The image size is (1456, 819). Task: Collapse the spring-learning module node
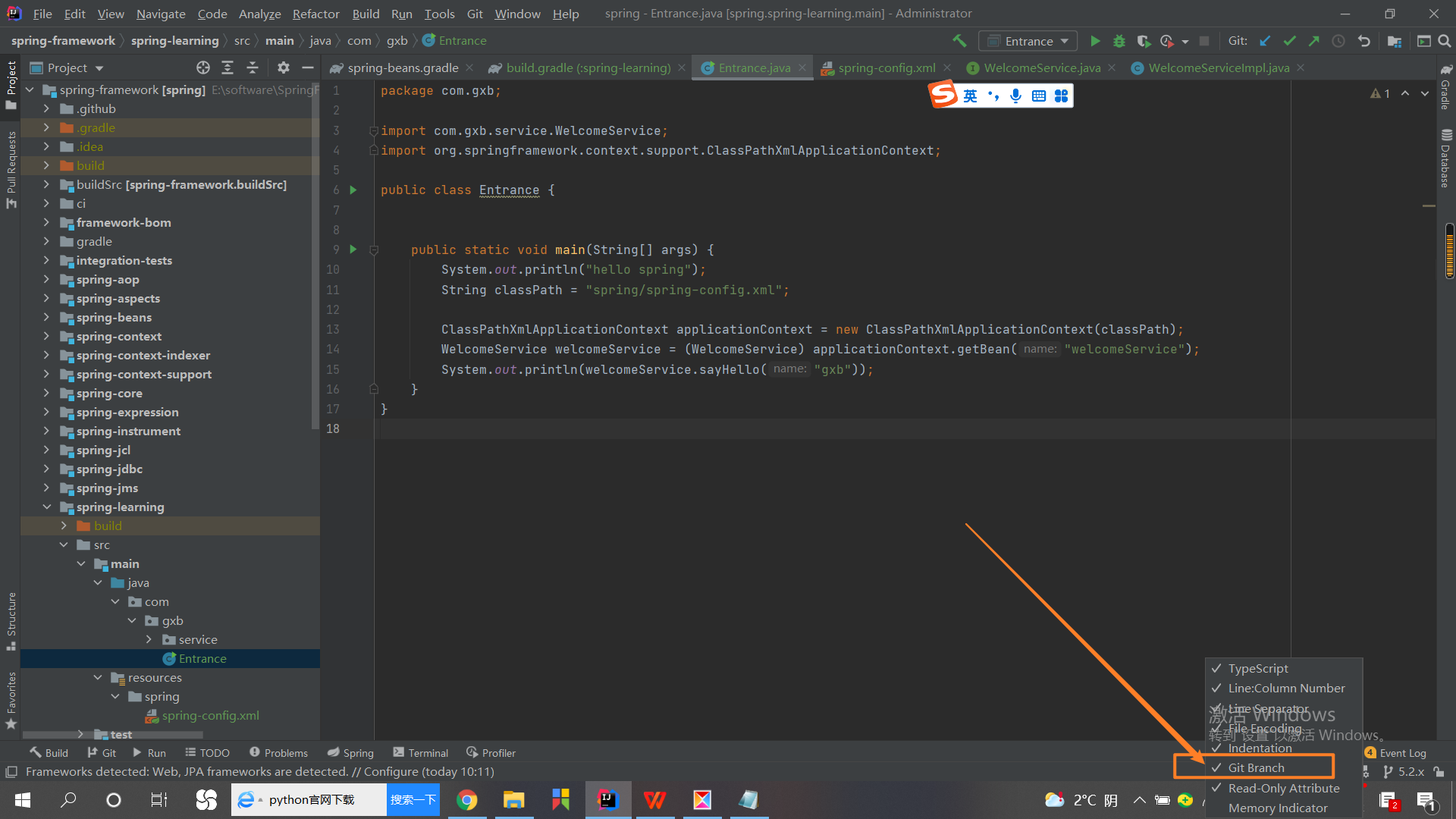(46, 507)
